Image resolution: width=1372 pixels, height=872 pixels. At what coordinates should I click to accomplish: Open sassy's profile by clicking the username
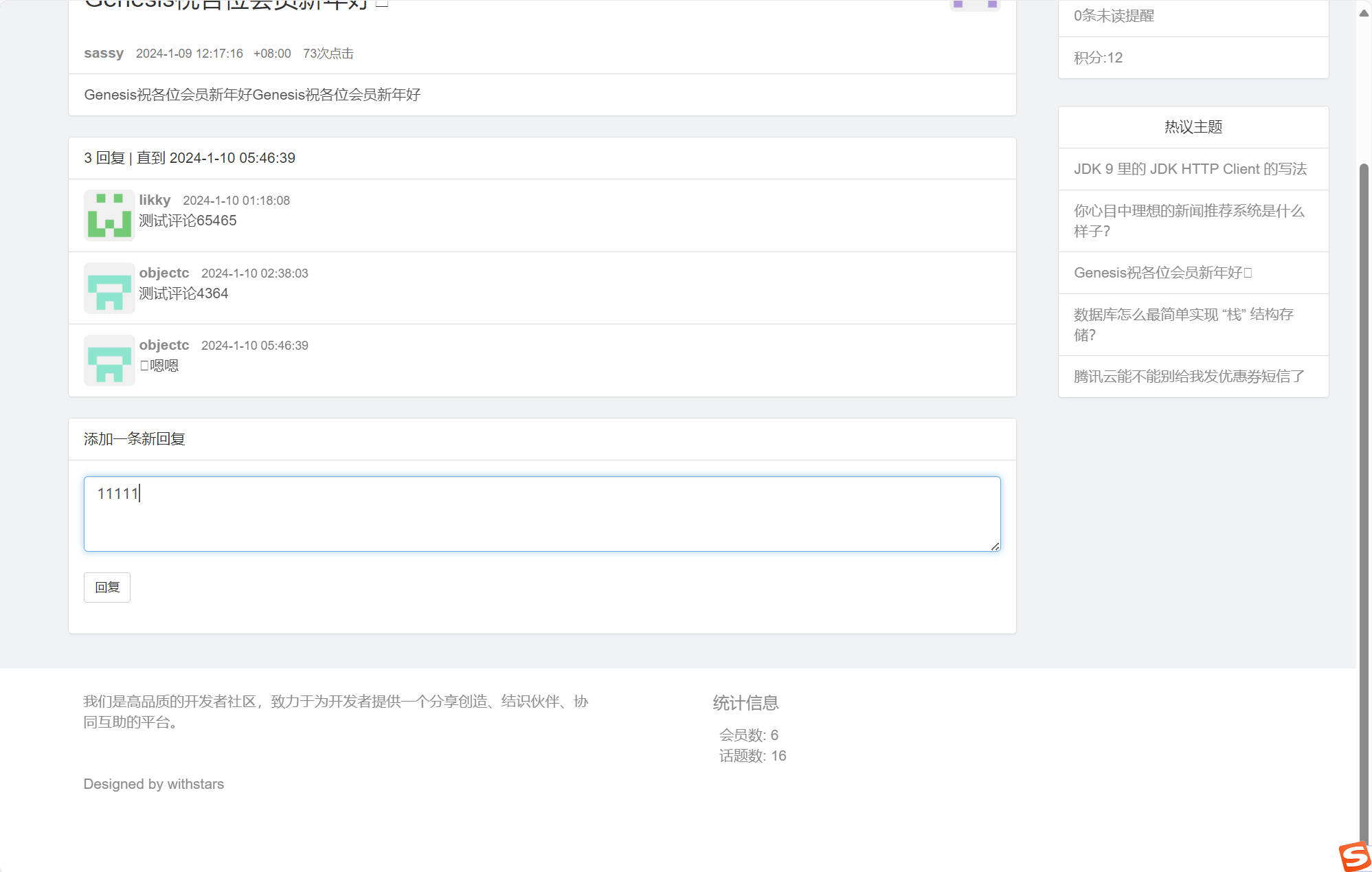point(103,53)
